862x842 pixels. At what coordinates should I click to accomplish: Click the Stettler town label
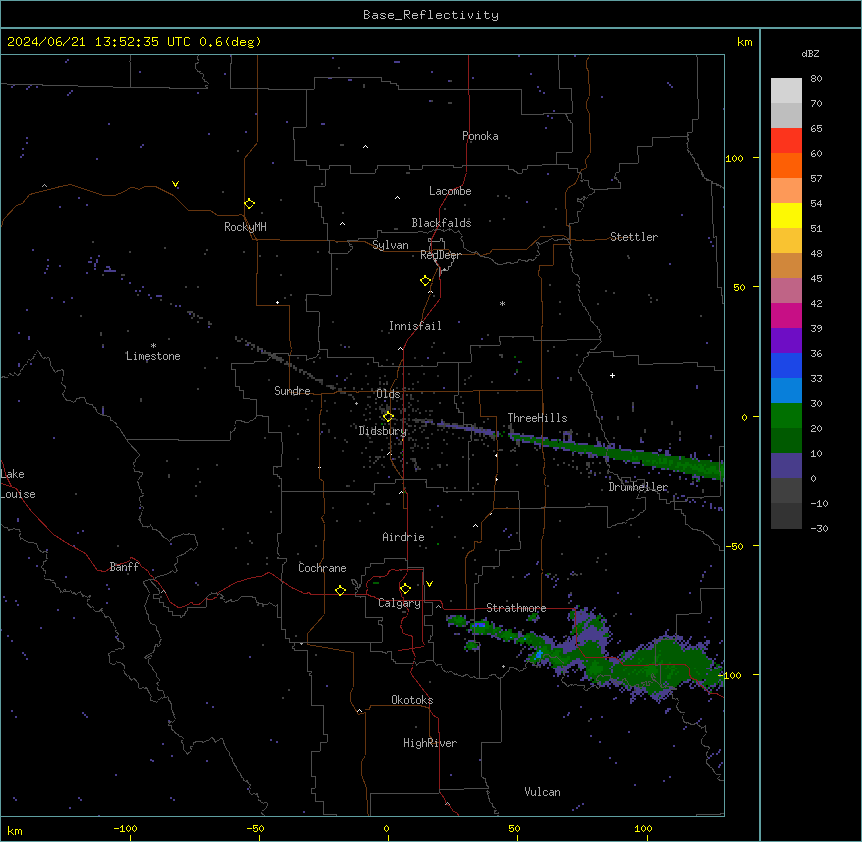coord(634,237)
